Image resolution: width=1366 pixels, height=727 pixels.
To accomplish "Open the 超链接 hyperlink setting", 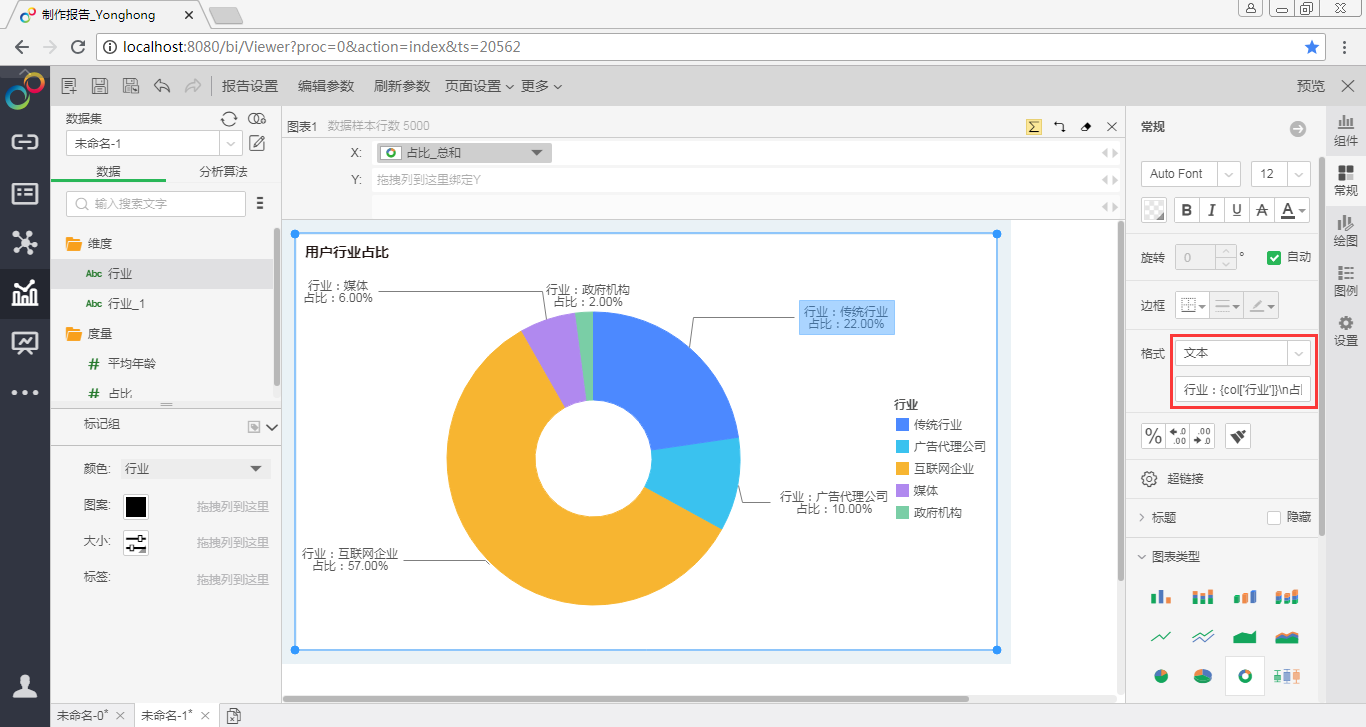I will coord(1172,479).
